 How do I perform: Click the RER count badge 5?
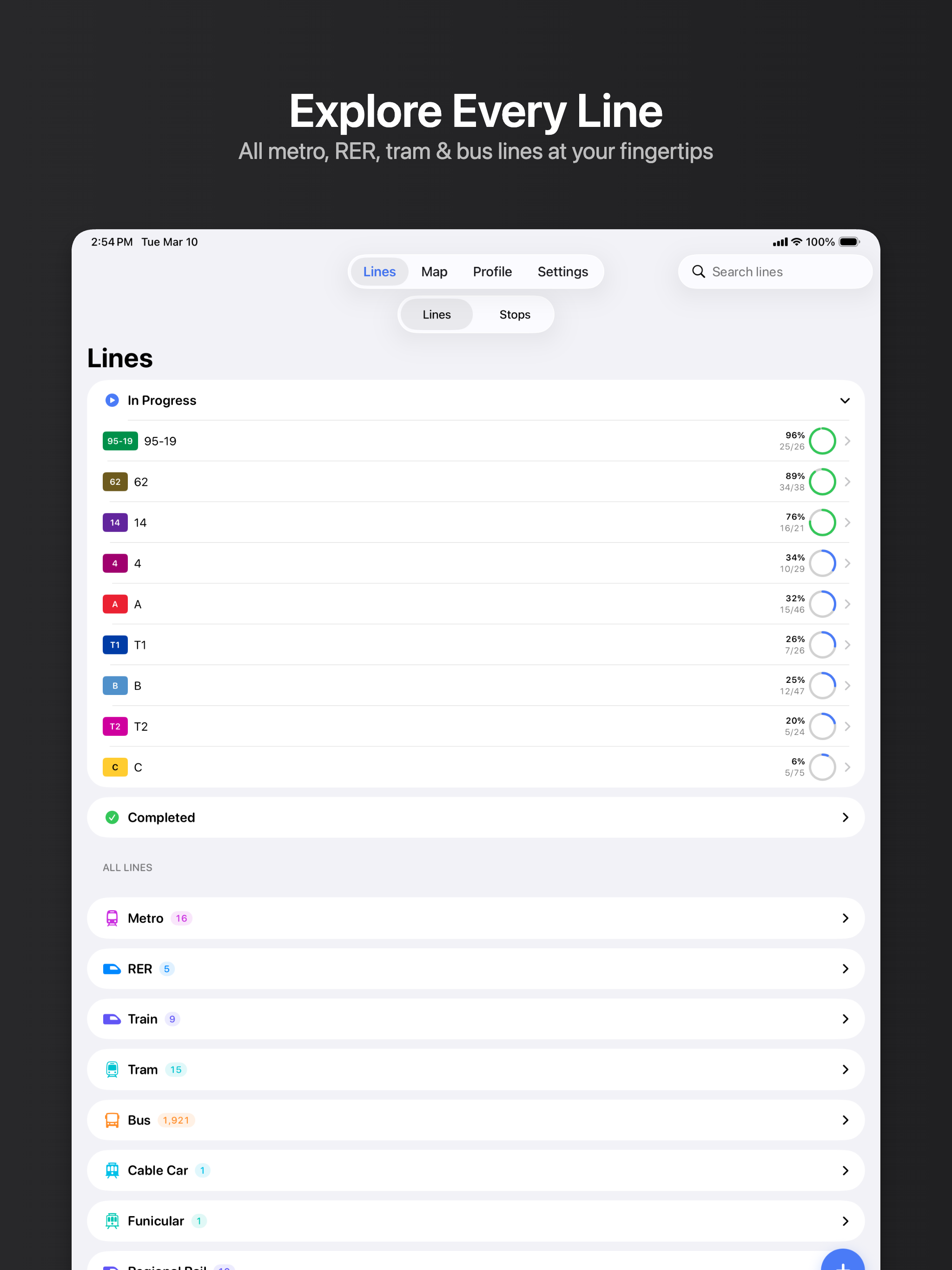[x=166, y=969]
